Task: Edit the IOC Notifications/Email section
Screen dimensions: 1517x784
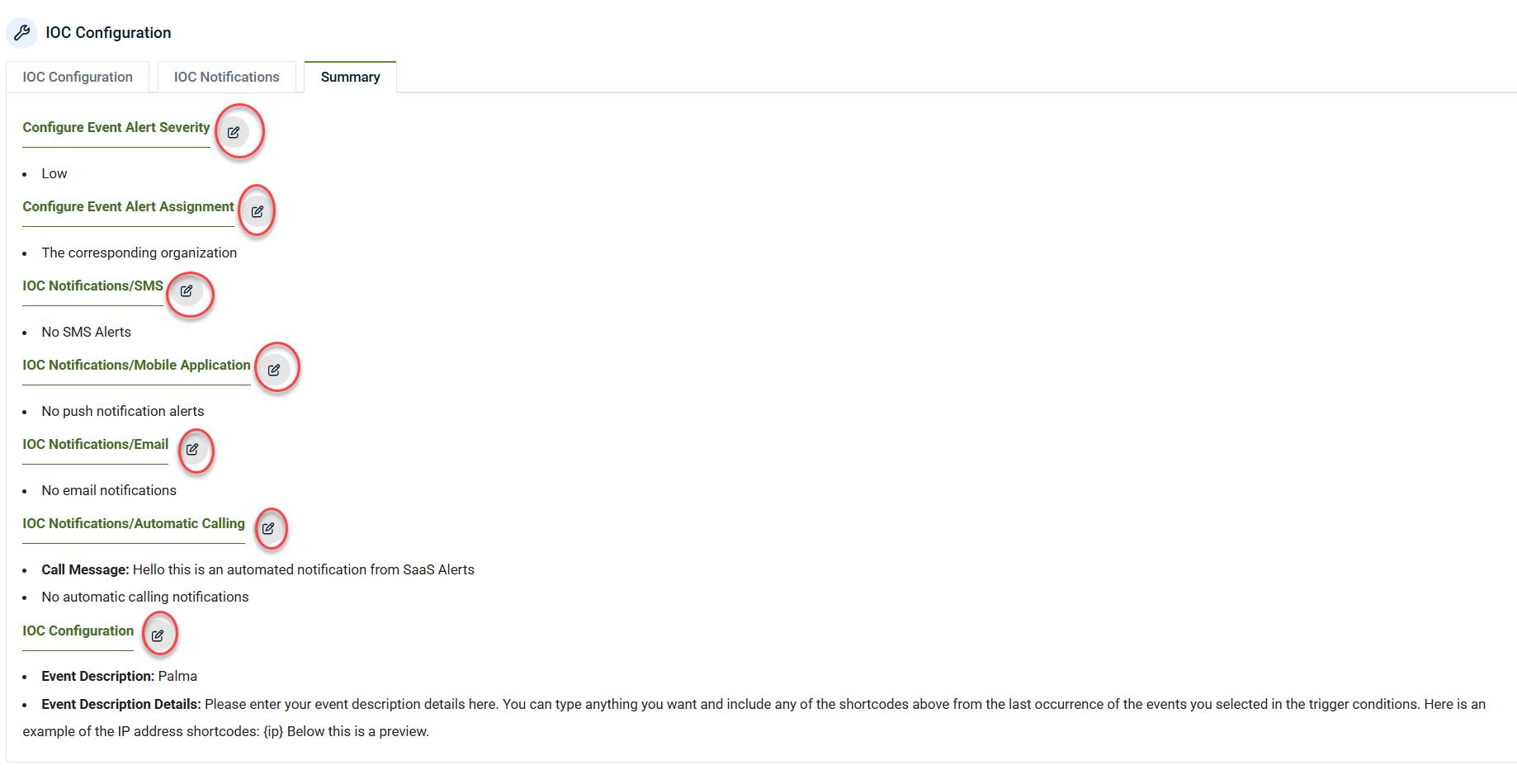Action: (x=192, y=449)
